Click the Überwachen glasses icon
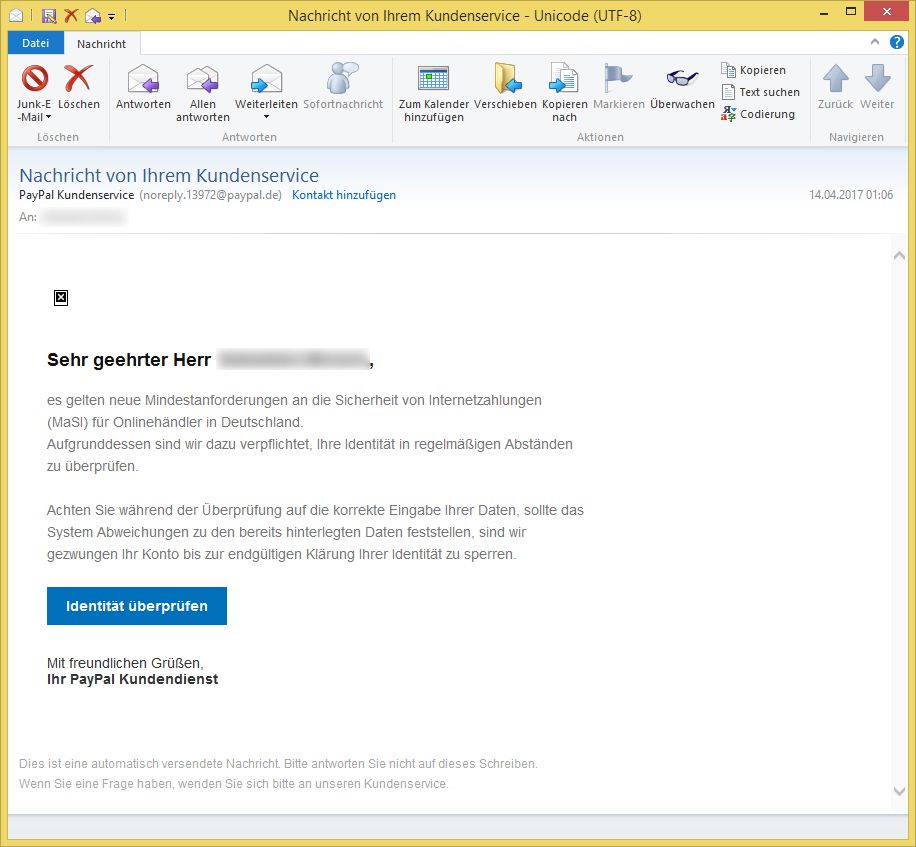This screenshot has width=916, height=847. [682, 78]
